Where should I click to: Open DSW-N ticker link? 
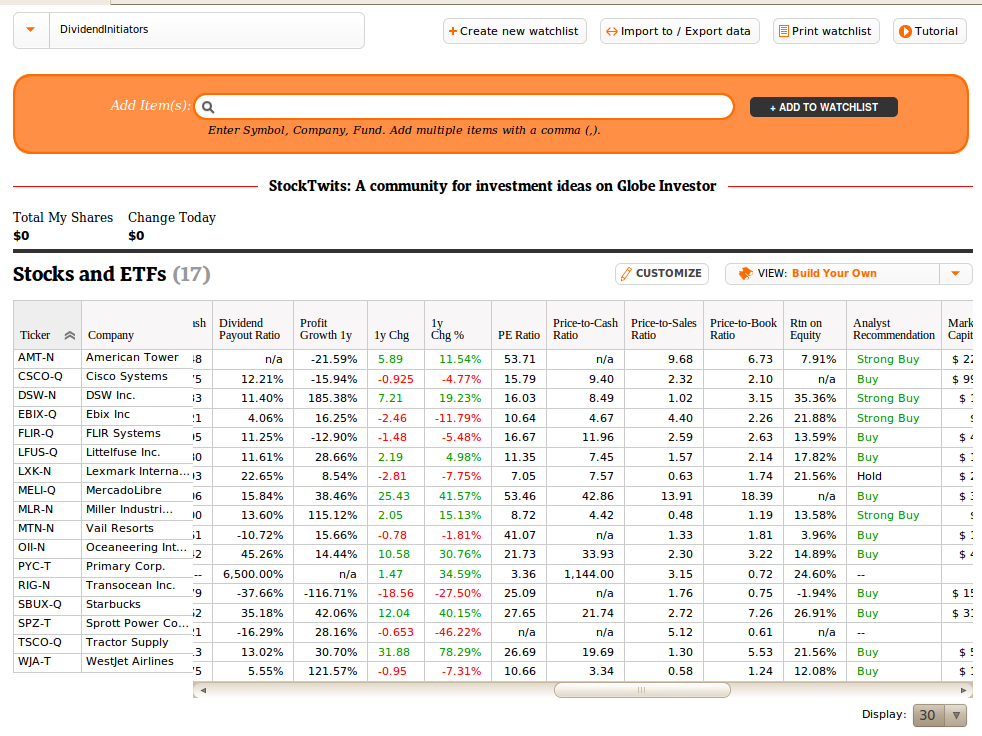pos(37,395)
